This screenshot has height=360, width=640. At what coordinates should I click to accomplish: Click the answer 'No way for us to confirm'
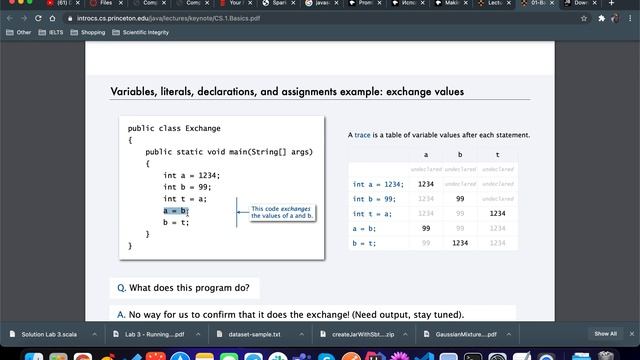(x=296, y=315)
